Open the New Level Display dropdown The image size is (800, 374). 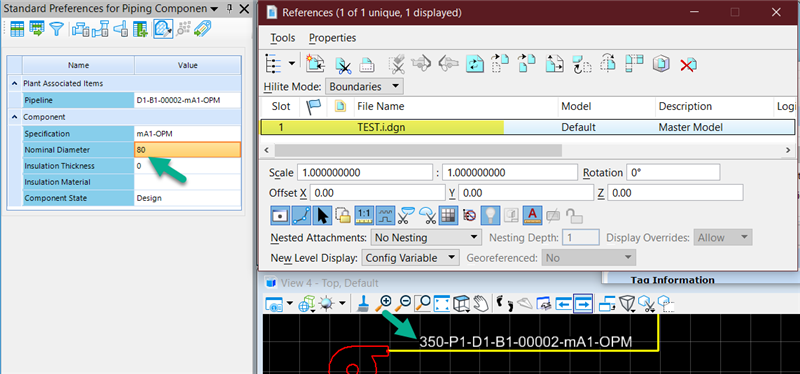click(x=411, y=258)
